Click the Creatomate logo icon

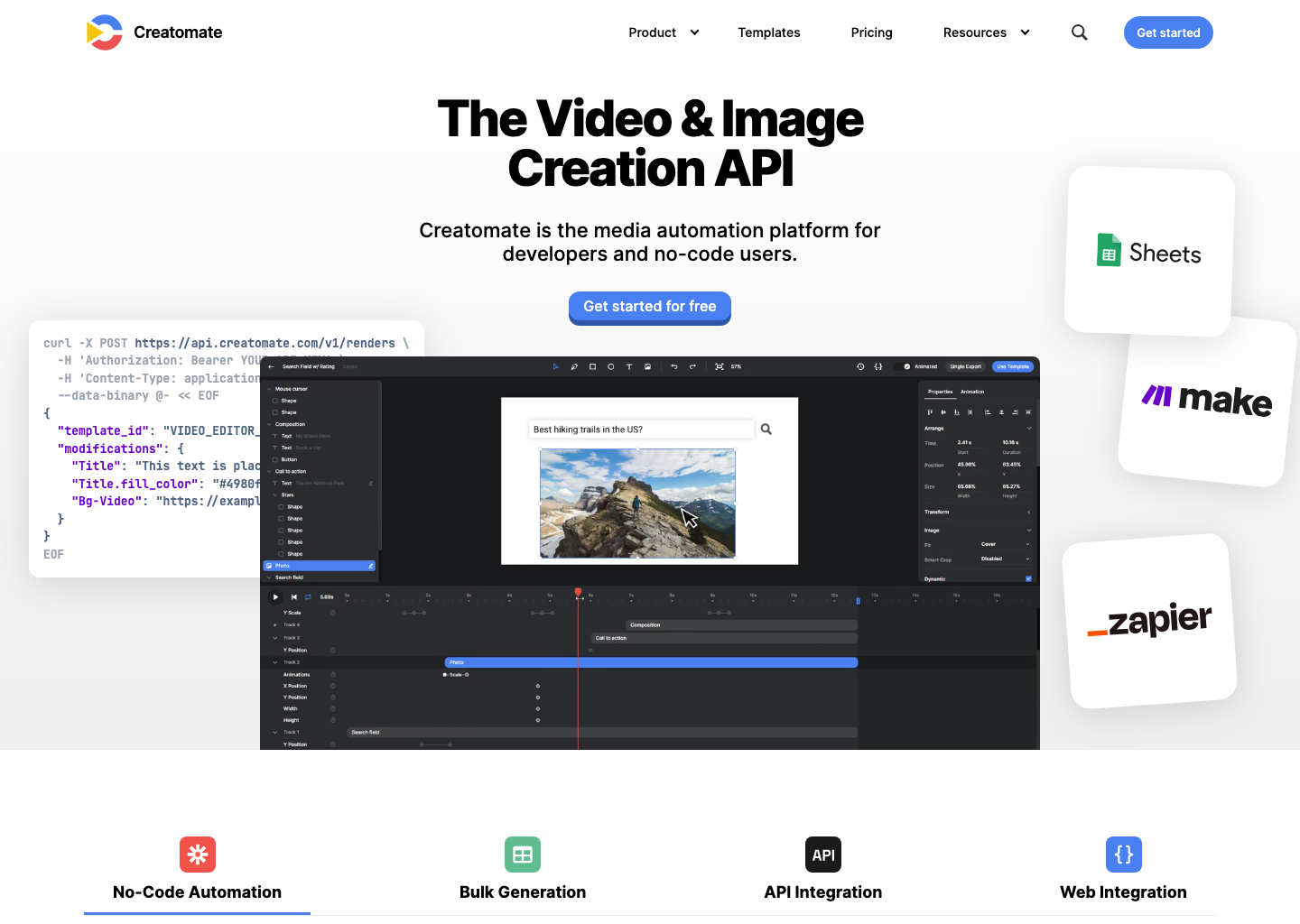click(x=105, y=32)
